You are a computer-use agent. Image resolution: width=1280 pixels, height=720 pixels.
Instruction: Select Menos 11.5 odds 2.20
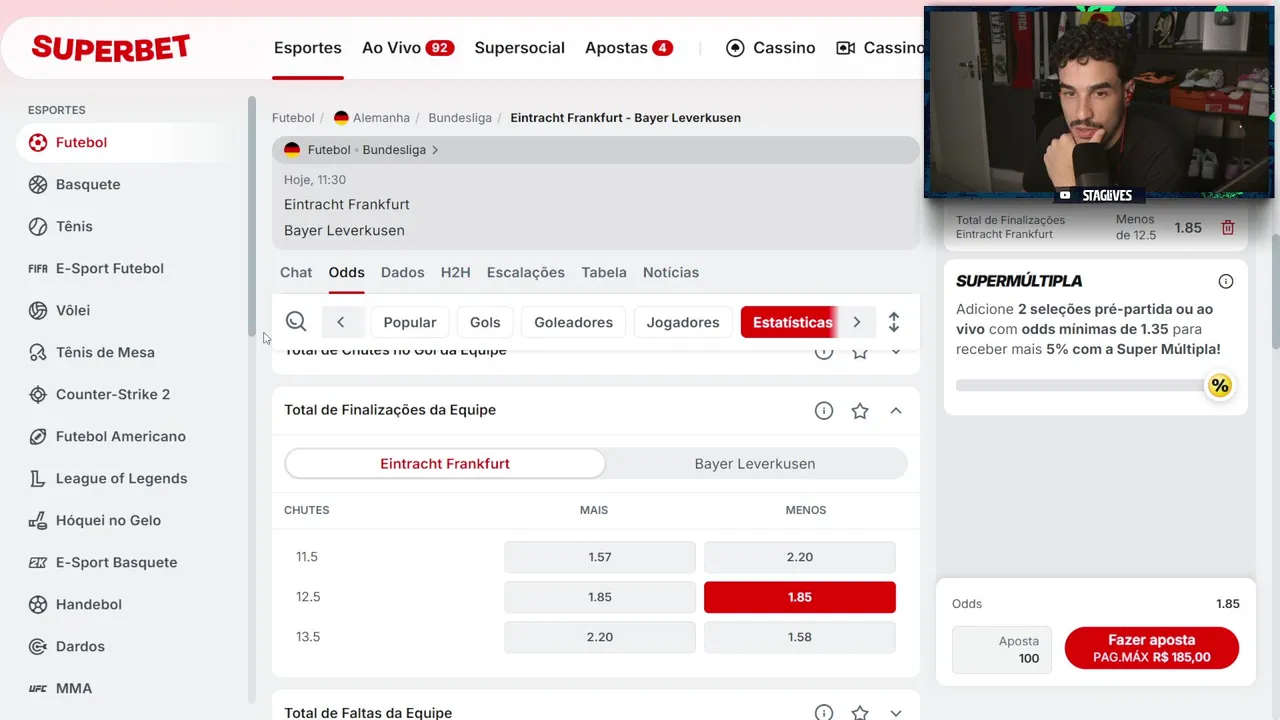point(800,557)
